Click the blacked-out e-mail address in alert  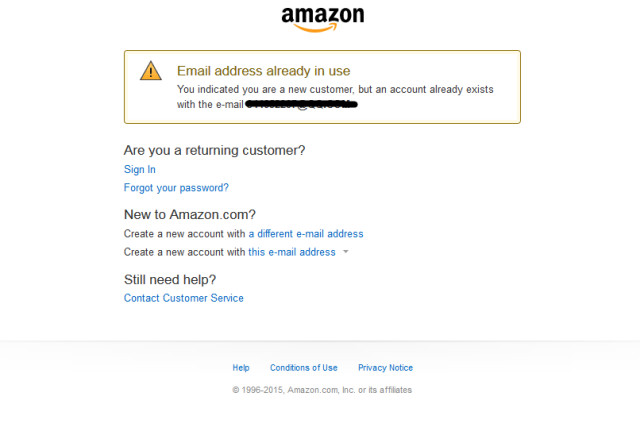click(301, 104)
